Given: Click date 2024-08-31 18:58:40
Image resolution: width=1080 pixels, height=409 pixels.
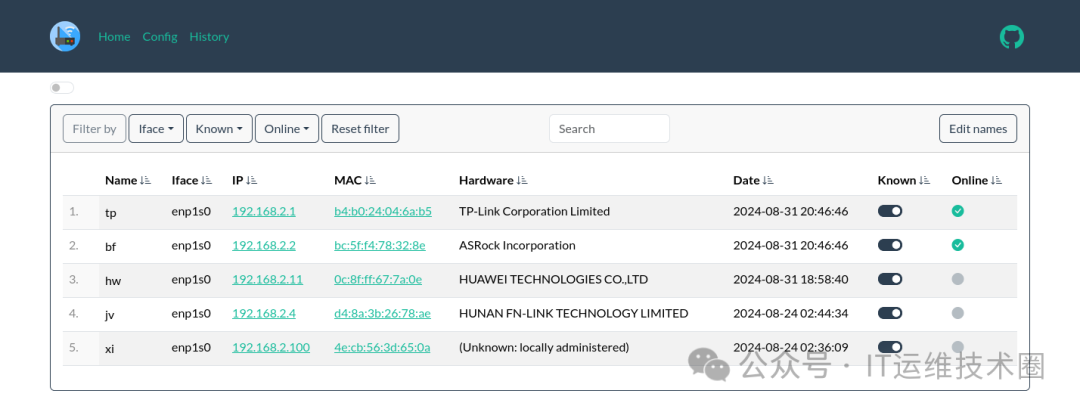Looking at the screenshot, I should (x=791, y=279).
